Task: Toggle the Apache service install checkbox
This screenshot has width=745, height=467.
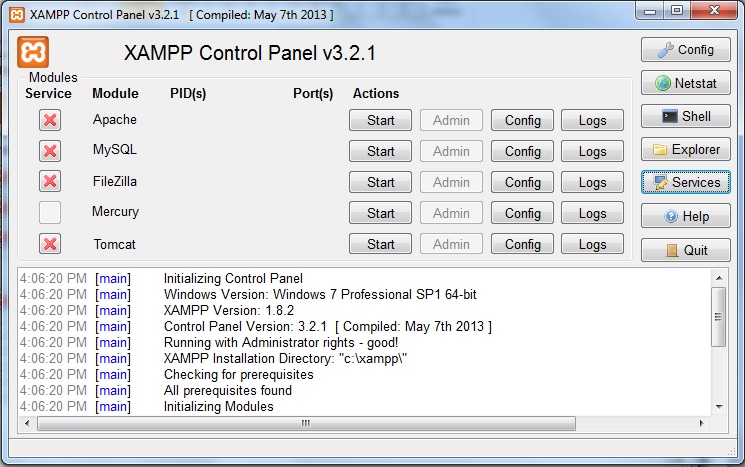Action: (50, 120)
